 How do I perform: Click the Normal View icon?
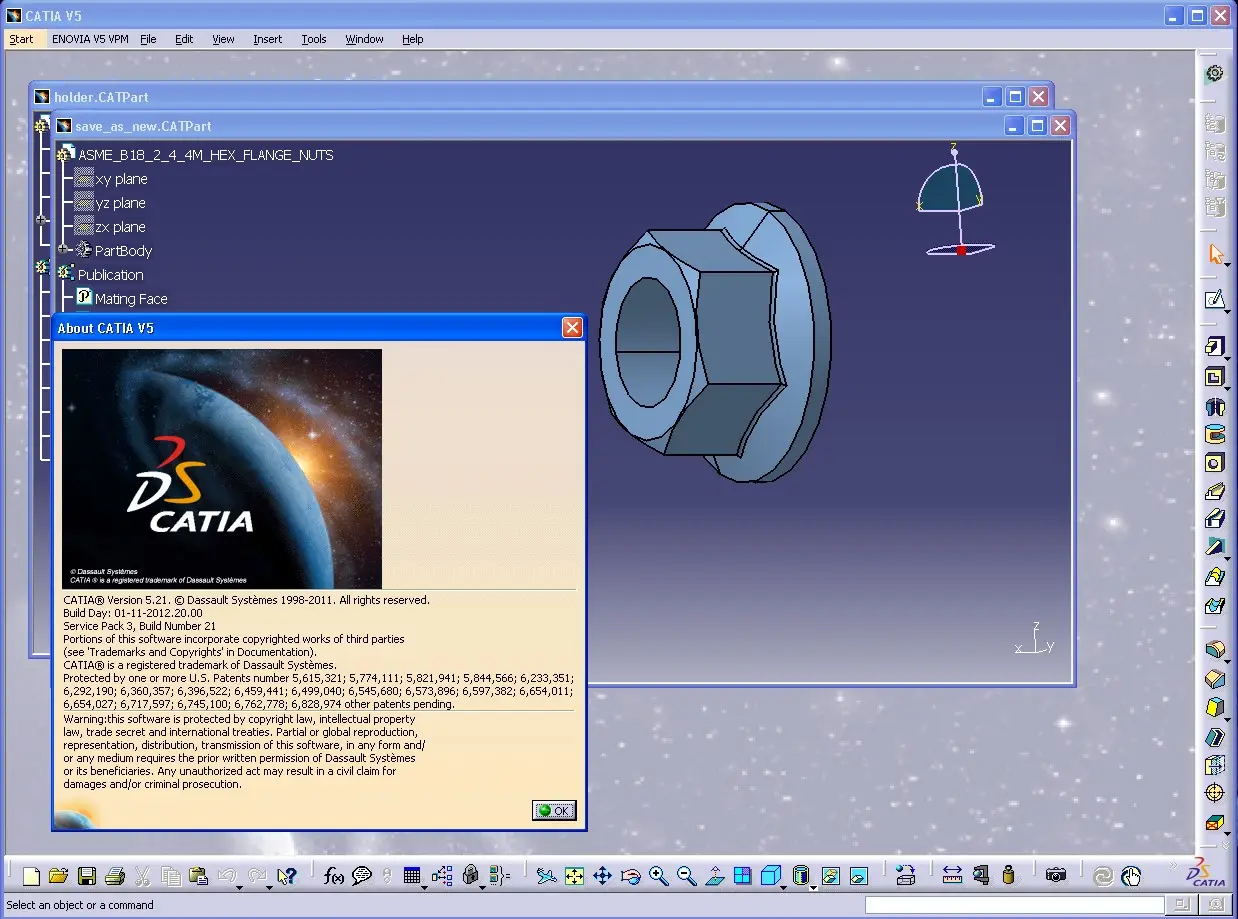[714, 876]
